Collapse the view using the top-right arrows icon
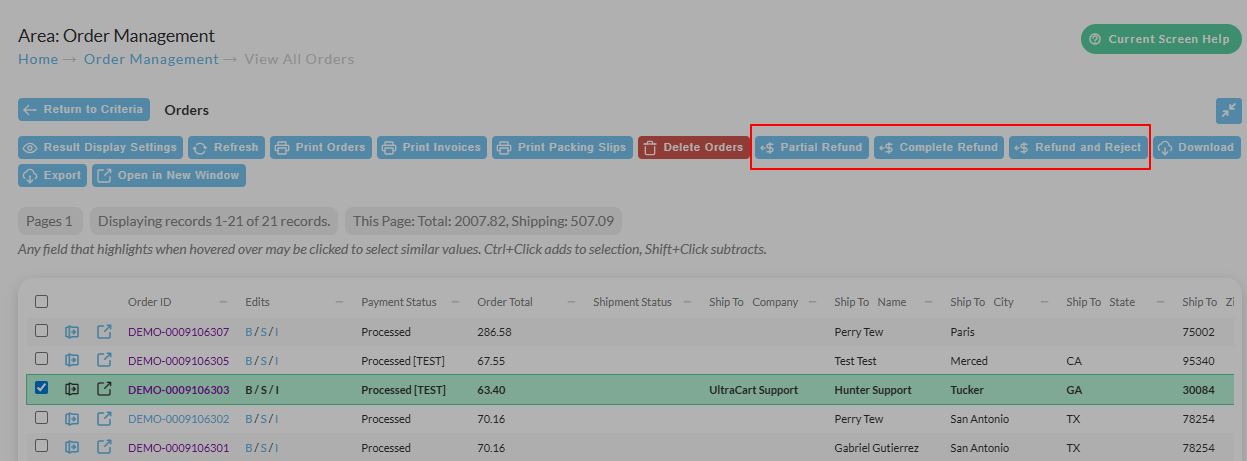This screenshot has height=461, width=1247. coord(1228,110)
